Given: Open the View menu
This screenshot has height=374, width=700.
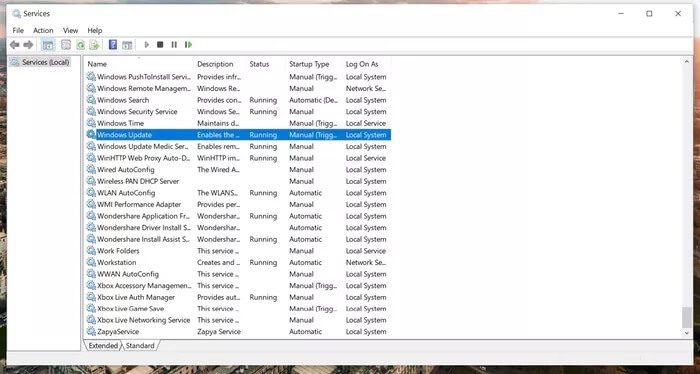Looking at the screenshot, I should pos(71,30).
